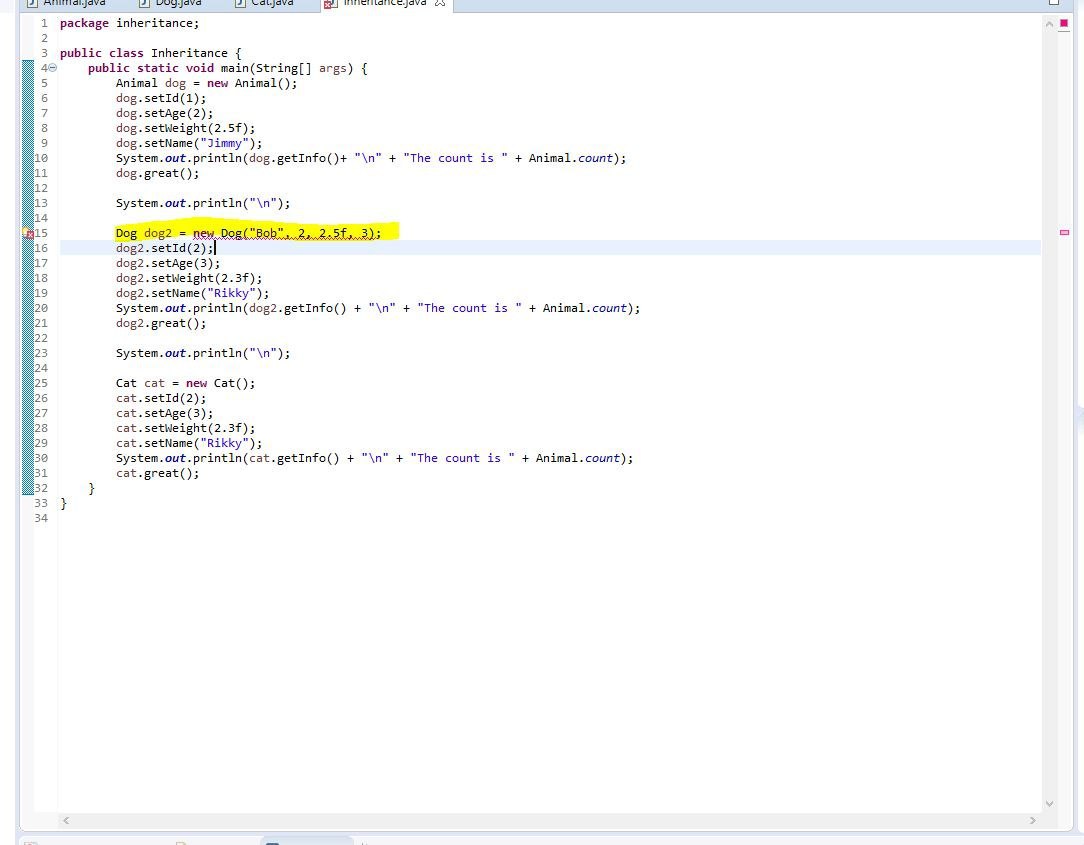The height and width of the screenshot is (845, 1084).
Task: Click the 'cat.great();' line
Action: [x=158, y=474]
